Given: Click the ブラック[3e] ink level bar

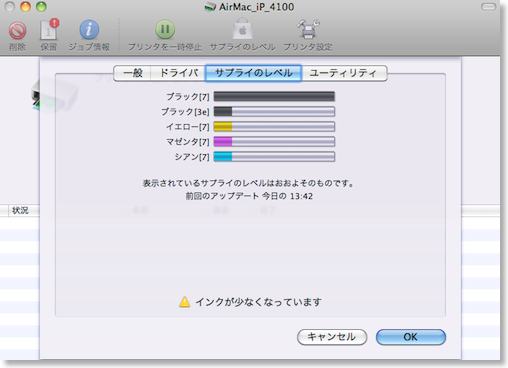Looking at the screenshot, I should coord(274,112).
